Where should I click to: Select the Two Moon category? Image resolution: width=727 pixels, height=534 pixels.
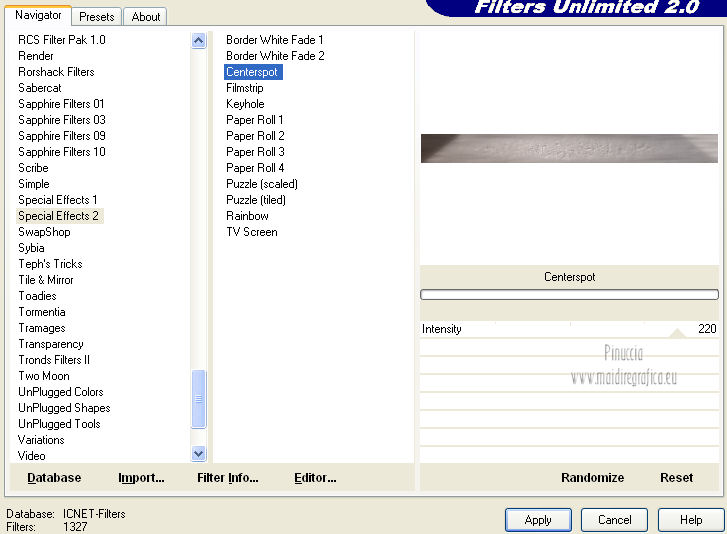44,376
